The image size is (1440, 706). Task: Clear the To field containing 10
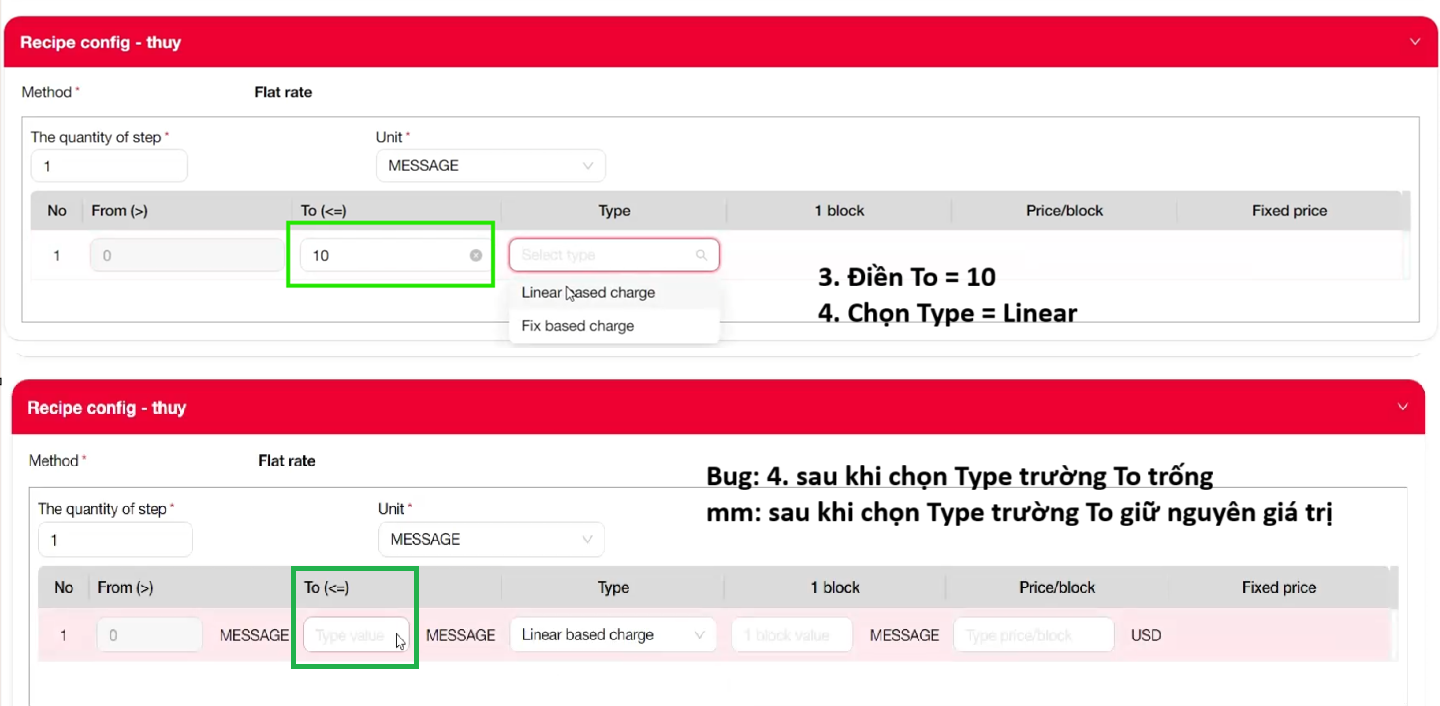click(x=476, y=255)
